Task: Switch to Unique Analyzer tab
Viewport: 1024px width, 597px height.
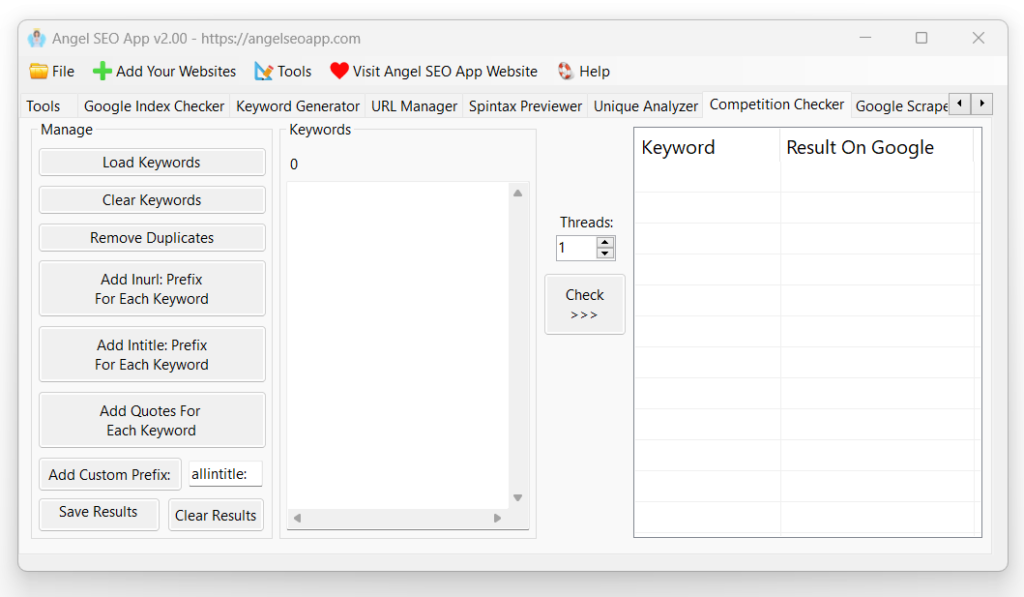Action: point(646,106)
